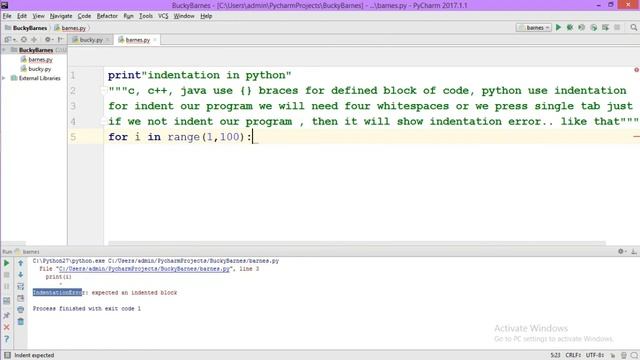
Task: Click the cursor position 5:23 in the status bar
Action: tap(555, 356)
